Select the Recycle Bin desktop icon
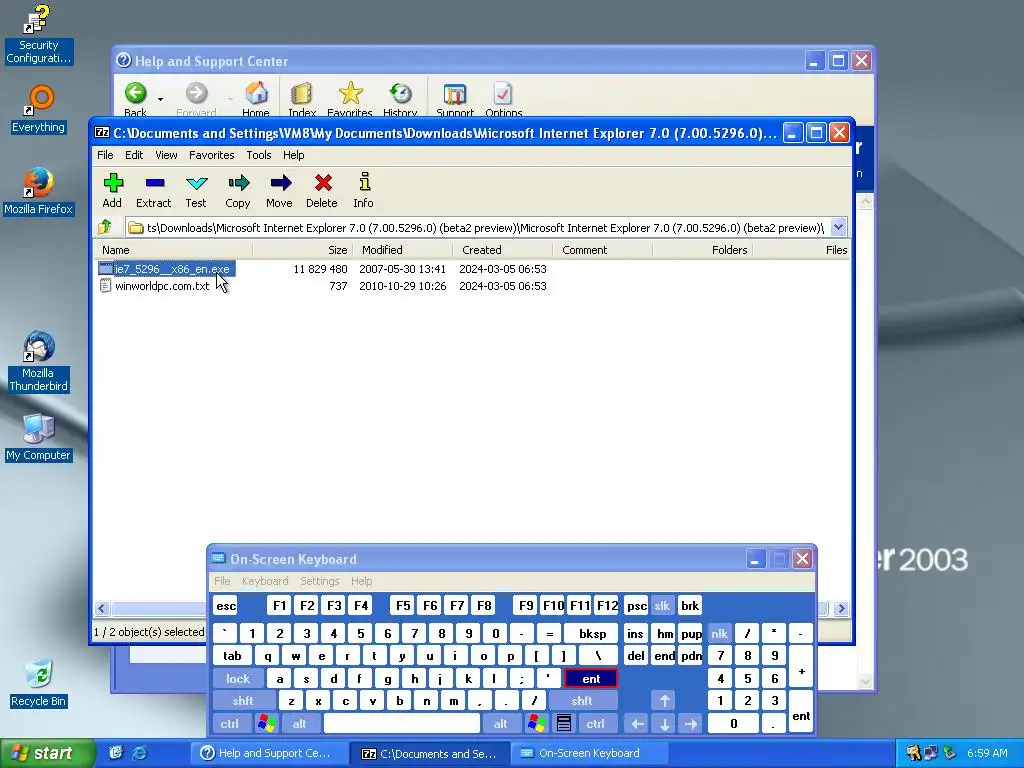 tap(39, 683)
